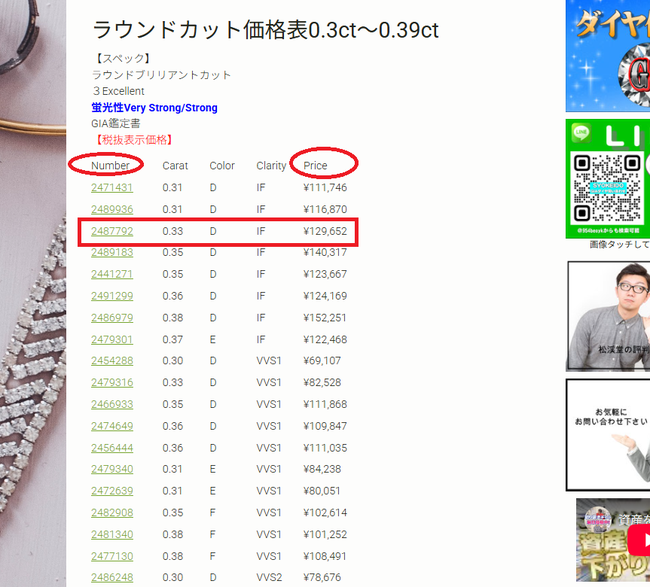Open diamond listing 2454288
Screen dimensions: 650x587
112,361
